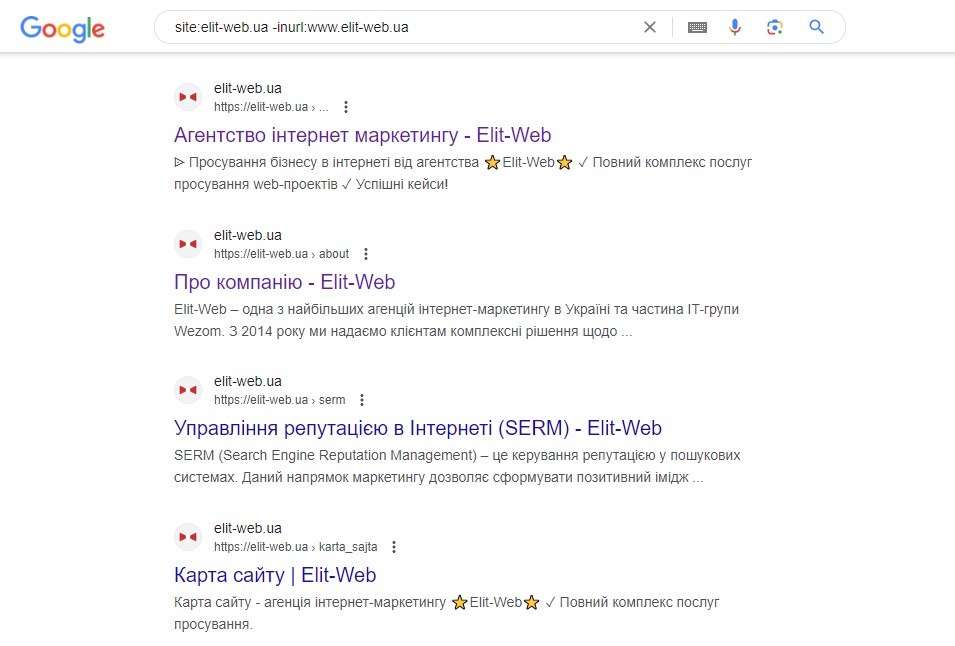Image resolution: width=955 pixels, height=646 pixels.
Task: Click the Google logo
Action: pyautogui.click(x=62, y=29)
